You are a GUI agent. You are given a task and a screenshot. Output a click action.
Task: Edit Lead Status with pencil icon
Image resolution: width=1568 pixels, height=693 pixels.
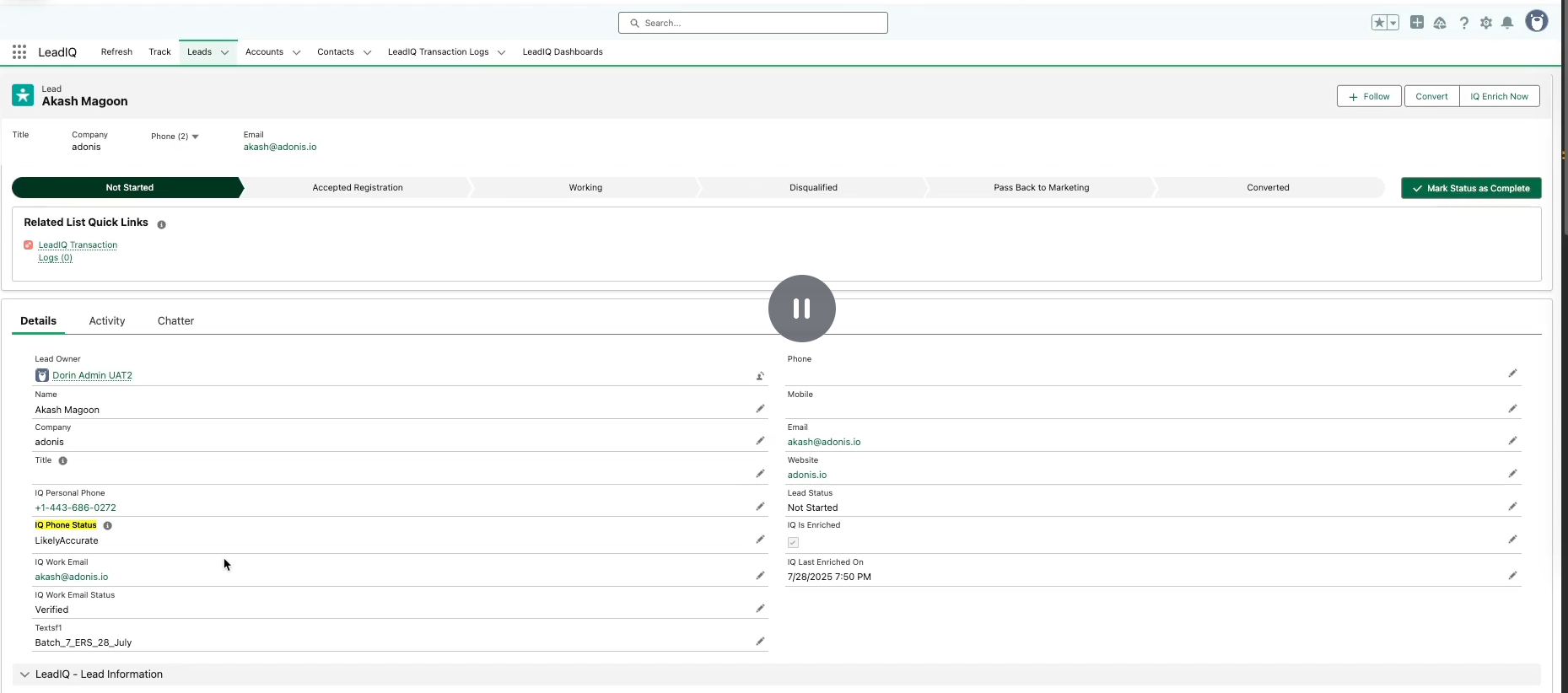tap(1512, 507)
